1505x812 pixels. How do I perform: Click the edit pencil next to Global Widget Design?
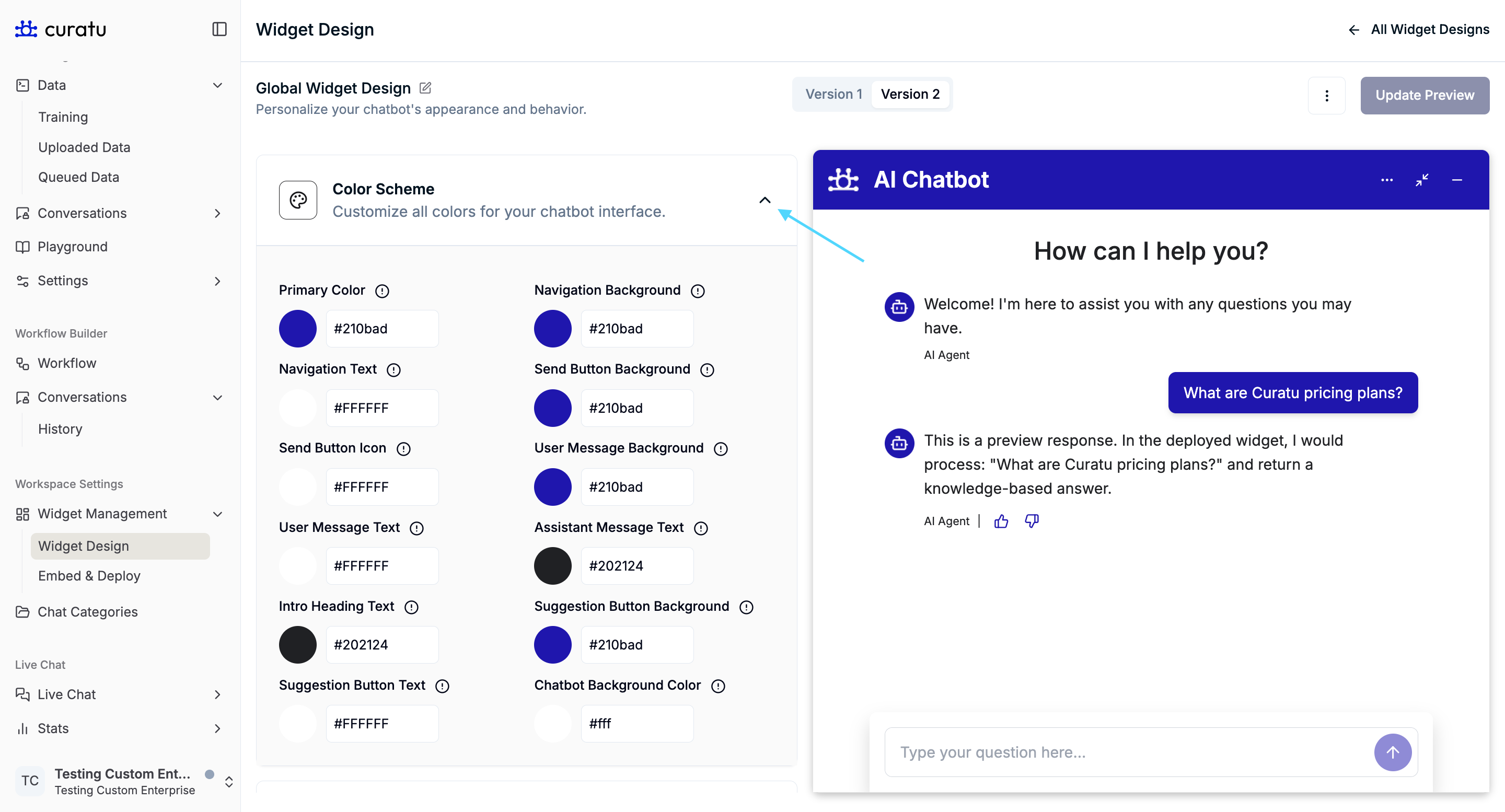[x=425, y=88]
